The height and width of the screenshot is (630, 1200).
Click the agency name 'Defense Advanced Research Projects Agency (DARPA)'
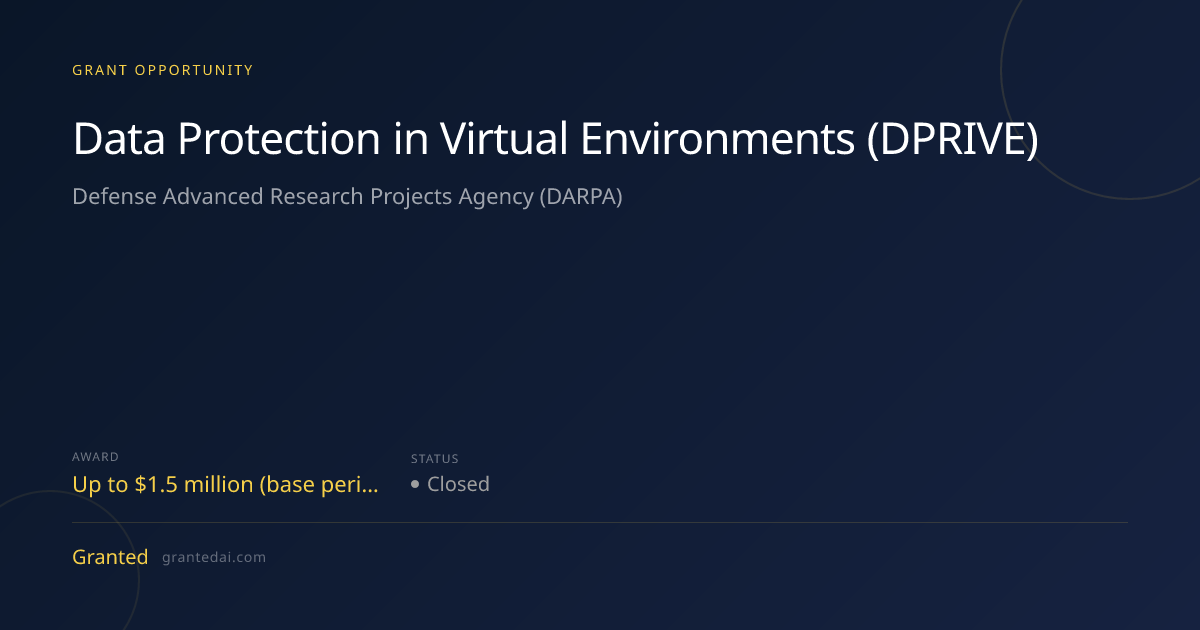[x=347, y=197]
